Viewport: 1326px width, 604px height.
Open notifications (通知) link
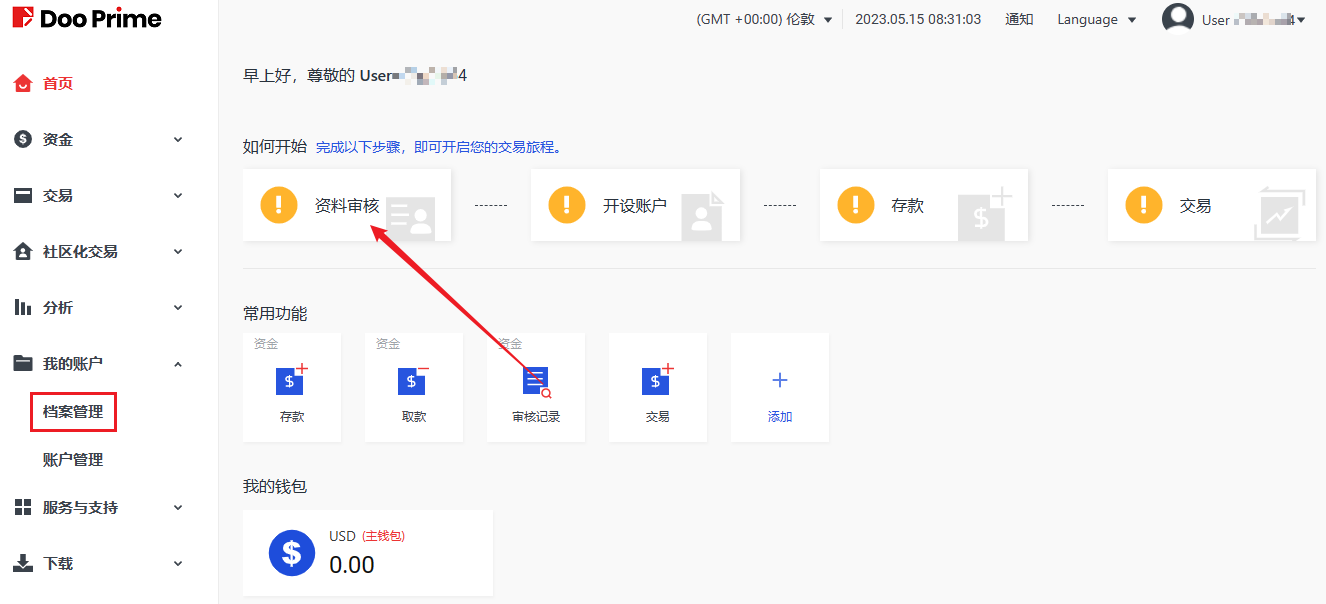[x=1019, y=20]
